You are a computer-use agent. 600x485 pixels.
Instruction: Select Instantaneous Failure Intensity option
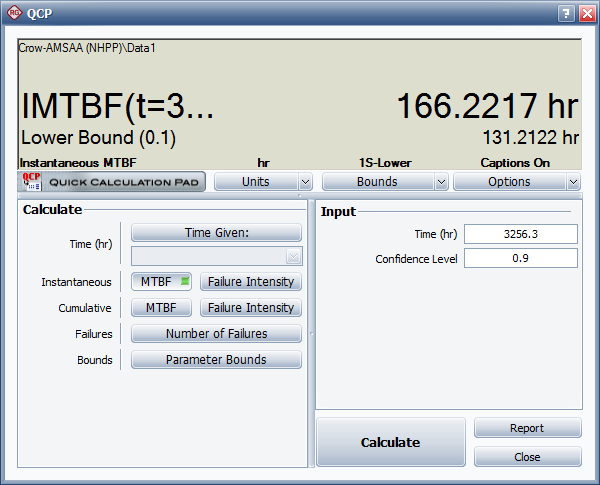[251, 282]
